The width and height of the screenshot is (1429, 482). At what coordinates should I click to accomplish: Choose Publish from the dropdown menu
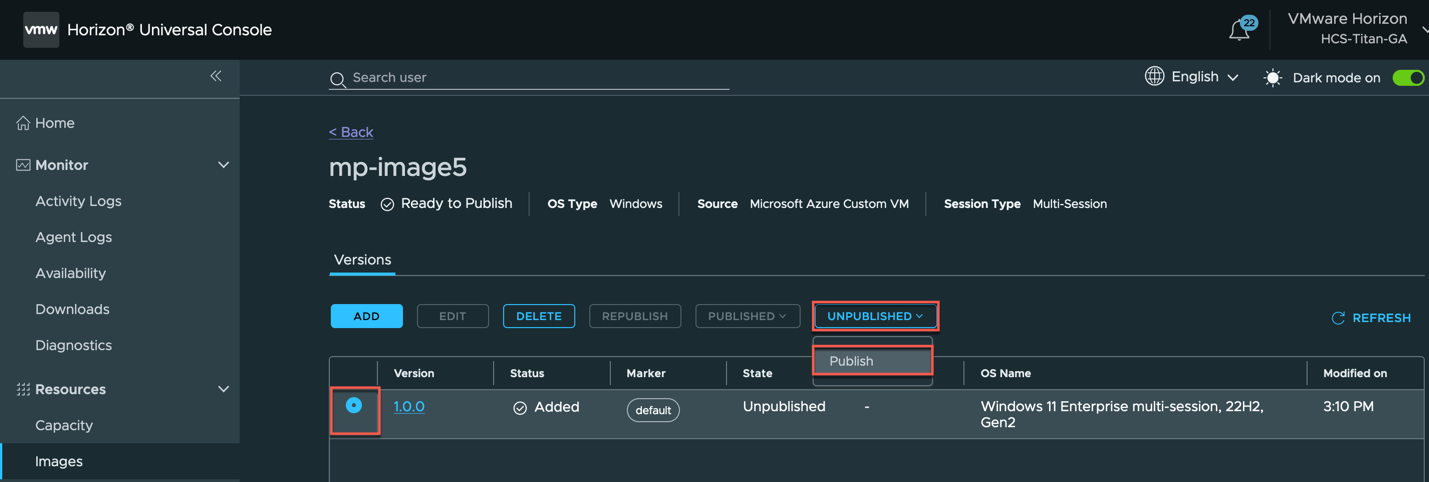tap(873, 361)
